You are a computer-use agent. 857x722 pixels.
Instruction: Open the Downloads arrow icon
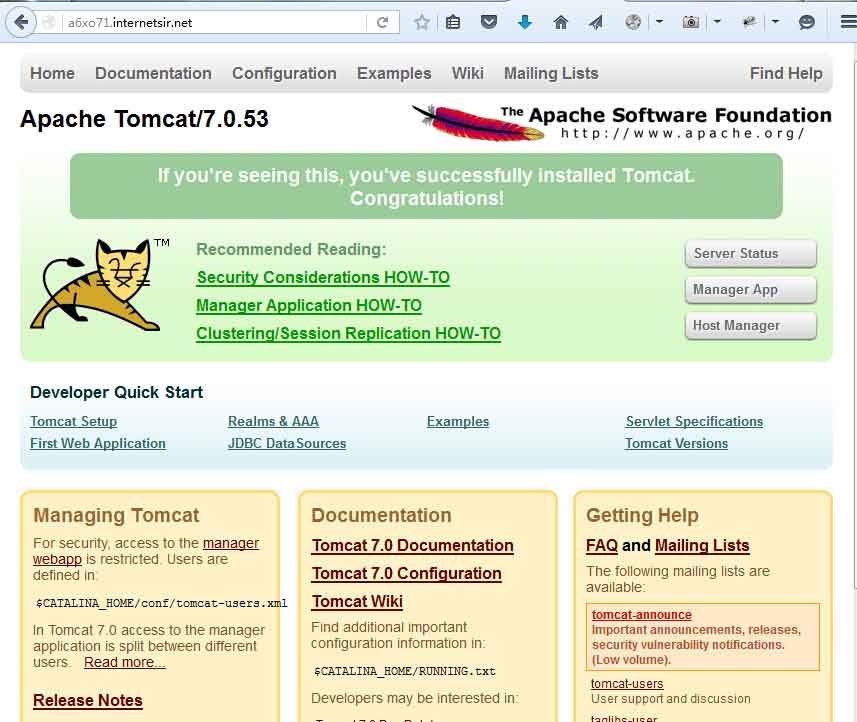524,22
